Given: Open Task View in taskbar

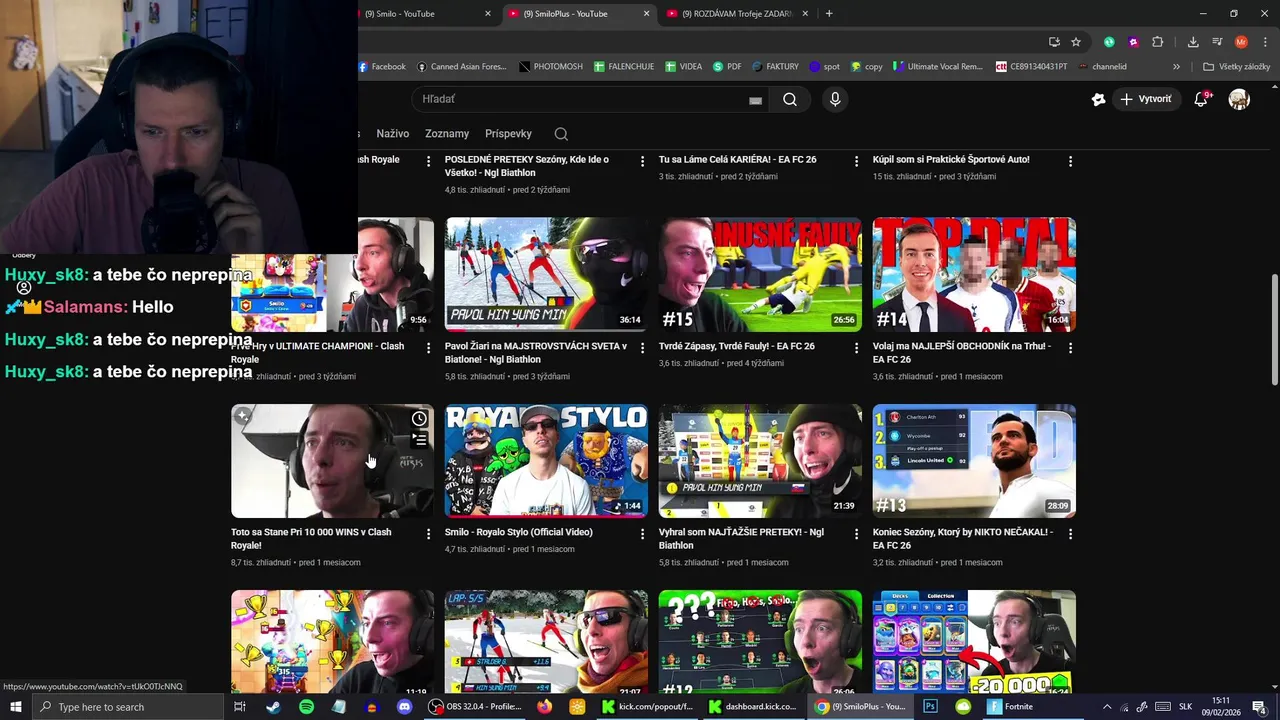Looking at the screenshot, I should click(240, 707).
